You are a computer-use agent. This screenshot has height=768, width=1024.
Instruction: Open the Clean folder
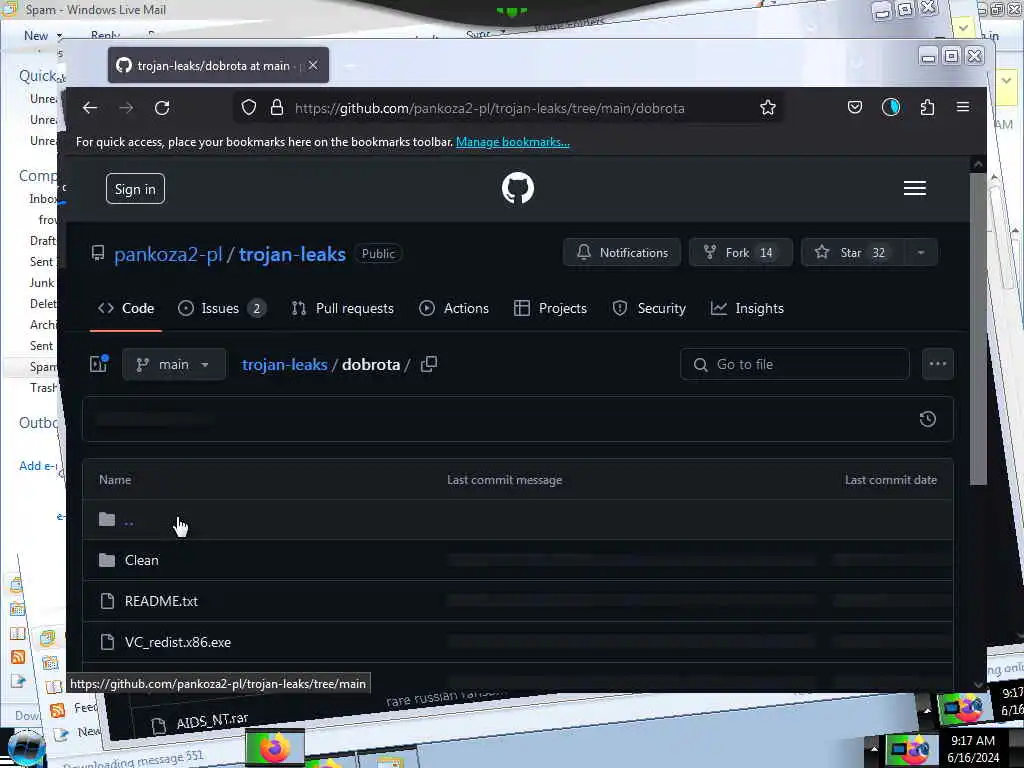142,560
